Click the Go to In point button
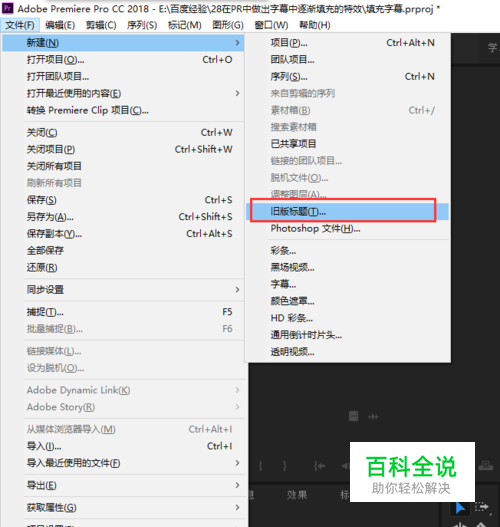 pos(319,466)
